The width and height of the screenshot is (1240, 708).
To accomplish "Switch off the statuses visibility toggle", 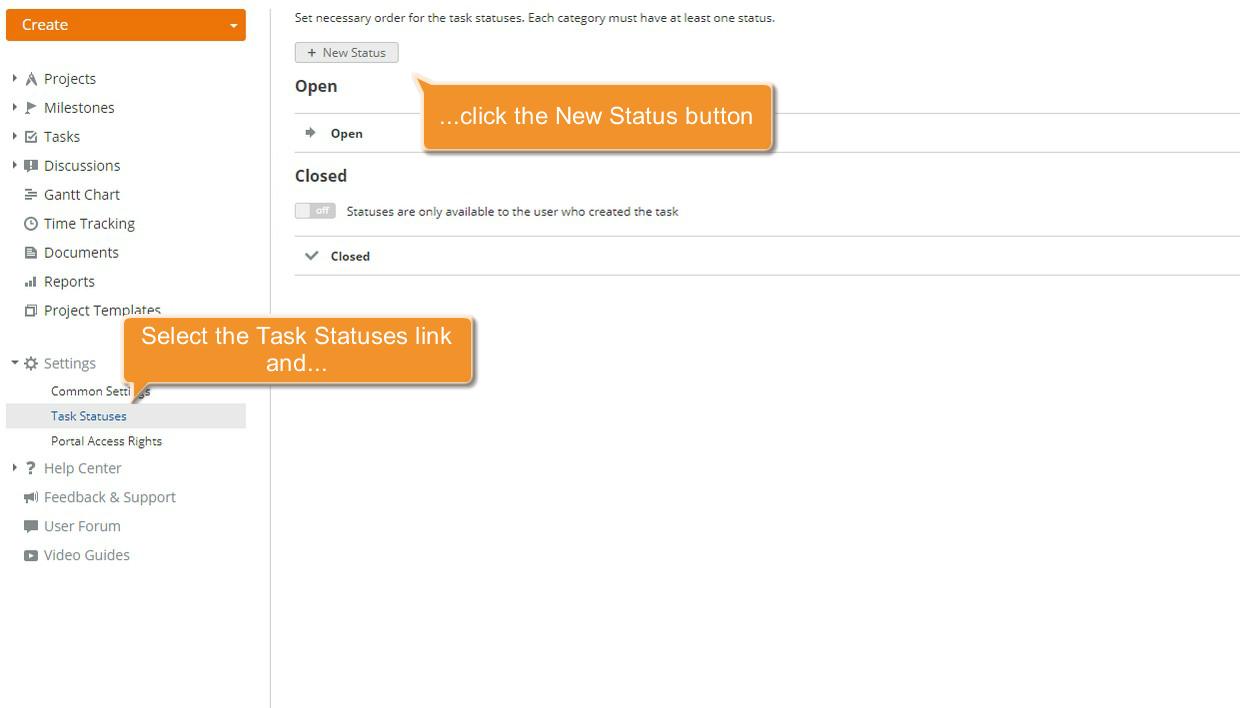I will tap(315, 211).
